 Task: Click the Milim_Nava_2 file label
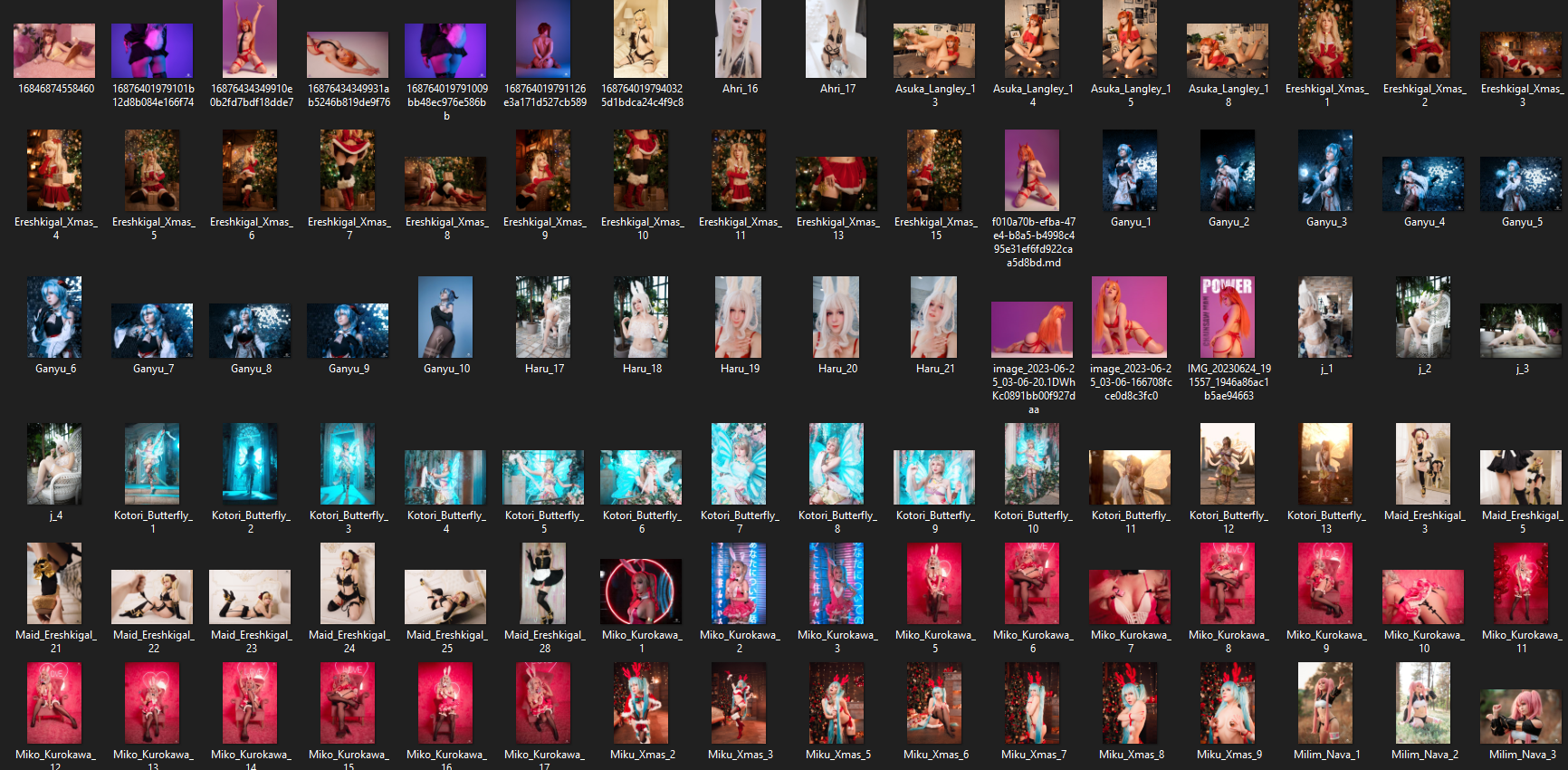click(x=1425, y=755)
